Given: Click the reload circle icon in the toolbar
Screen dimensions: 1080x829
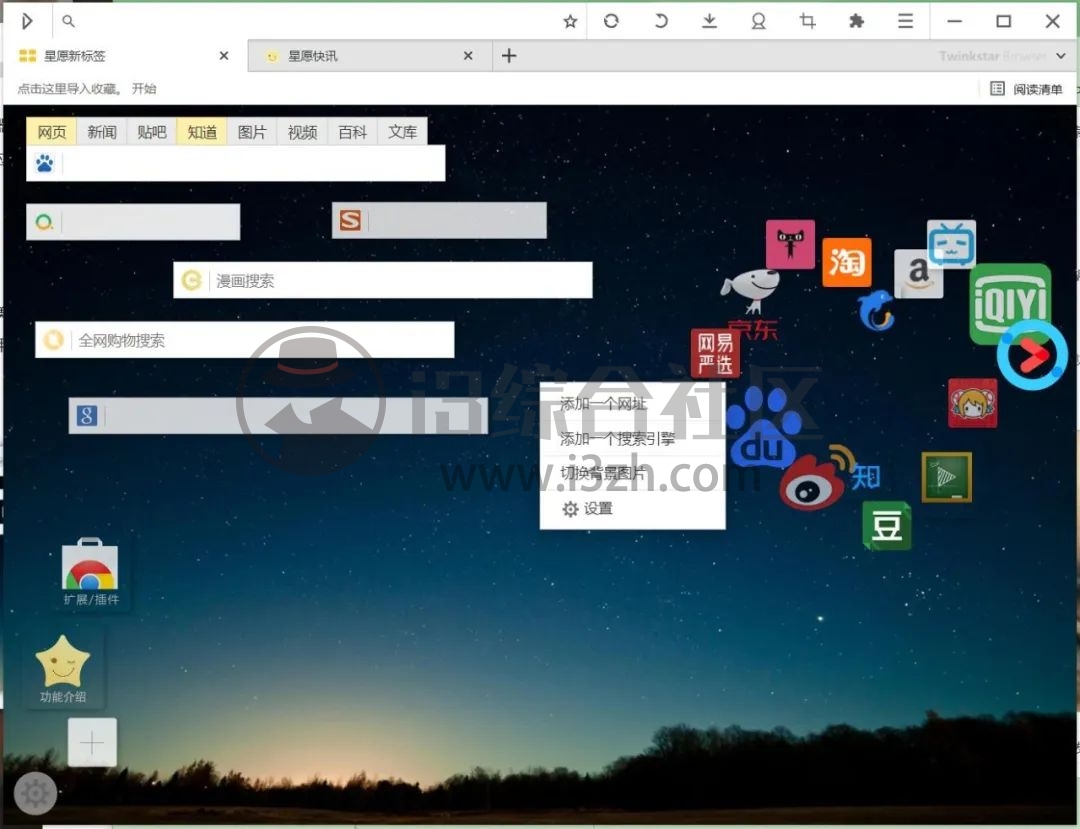Looking at the screenshot, I should point(611,21).
